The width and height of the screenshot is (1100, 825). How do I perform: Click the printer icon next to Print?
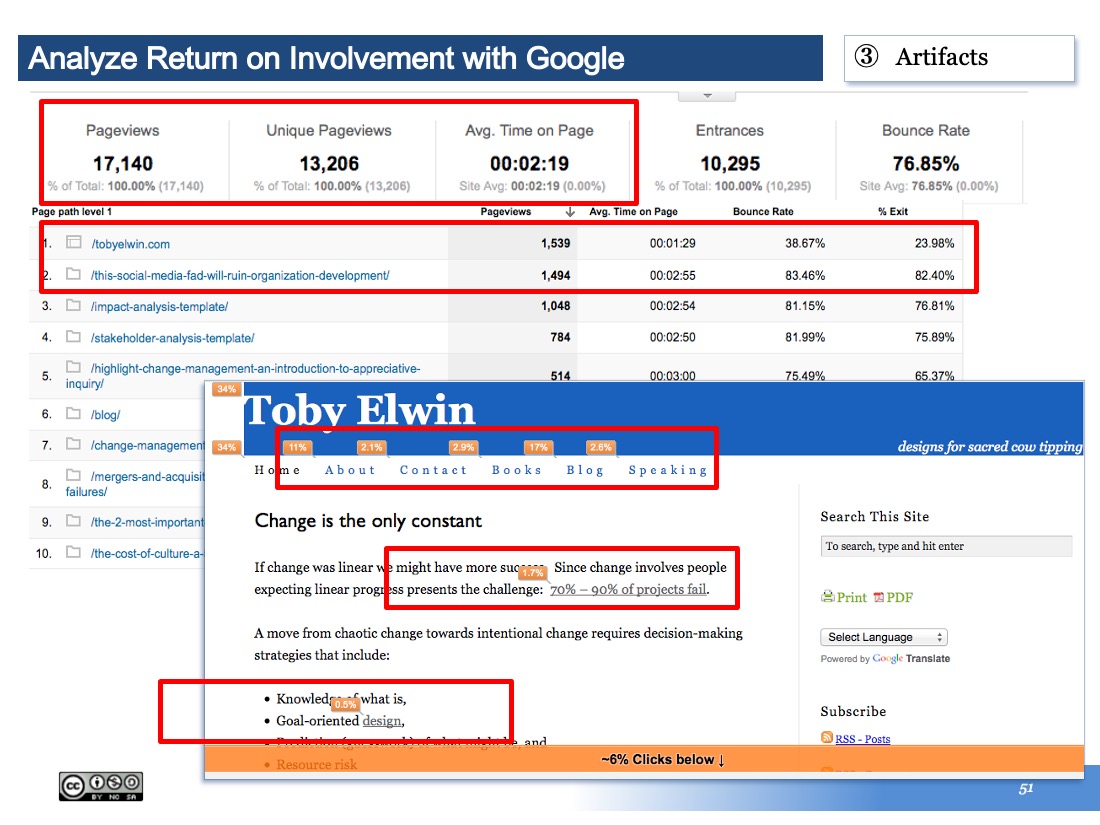[828, 597]
